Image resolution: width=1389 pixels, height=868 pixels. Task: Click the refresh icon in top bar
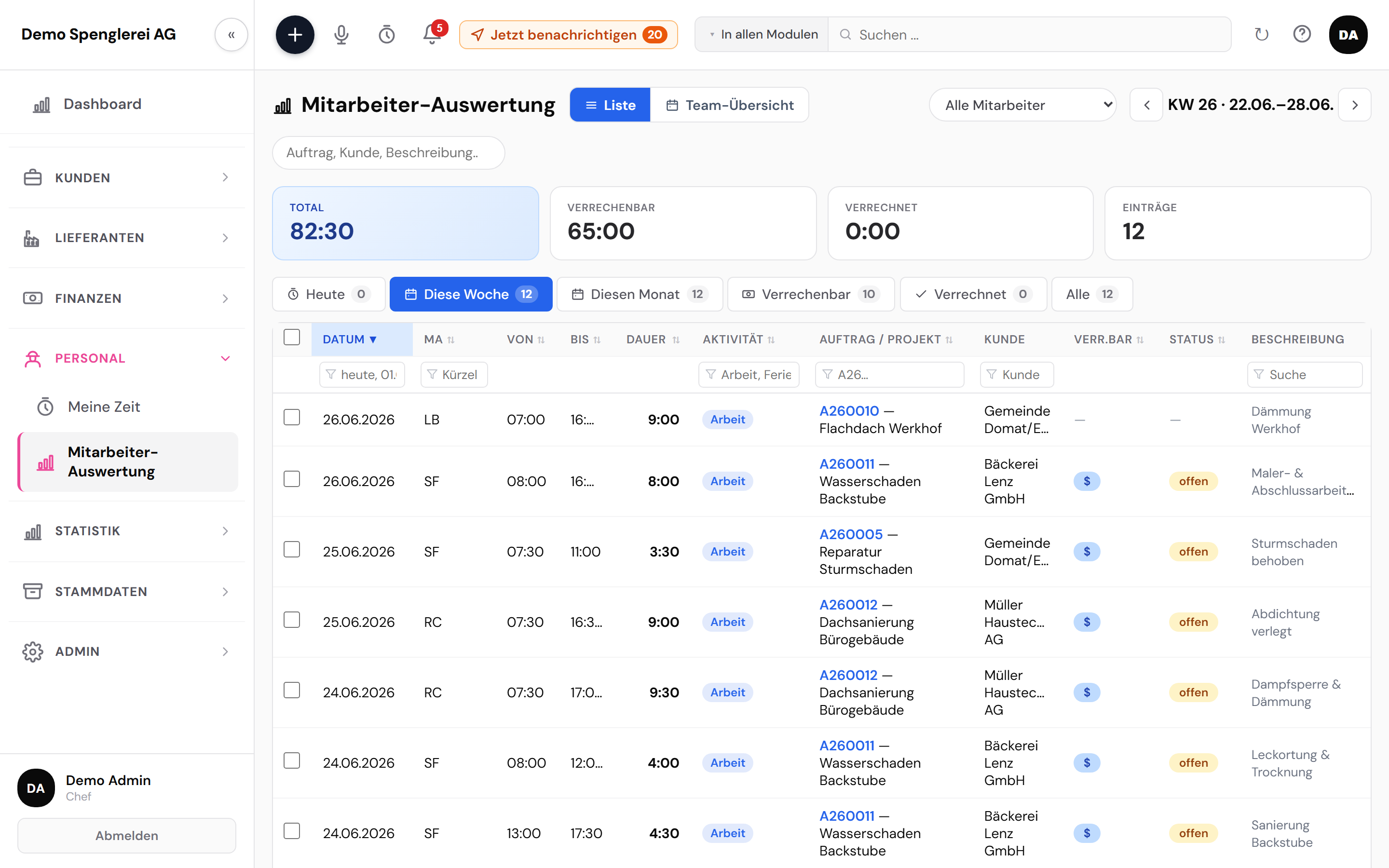(1261, 34)
